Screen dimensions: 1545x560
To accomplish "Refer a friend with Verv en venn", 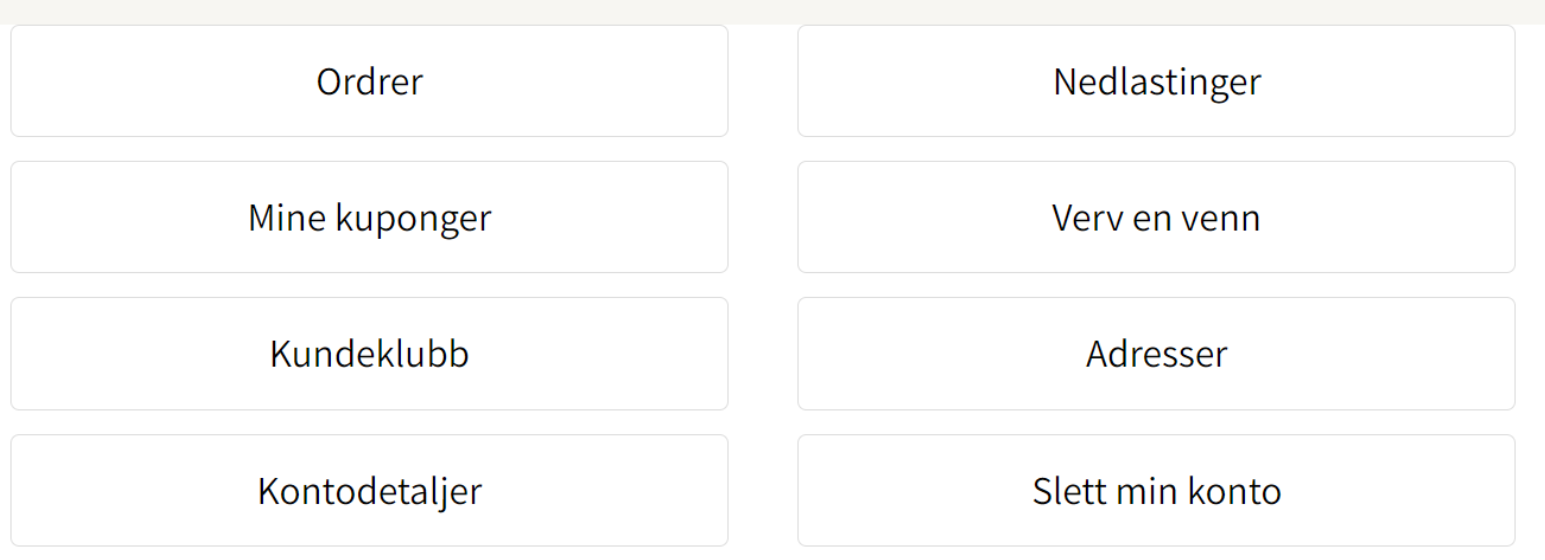I will pyautogui.click(x=1156, y=217).
